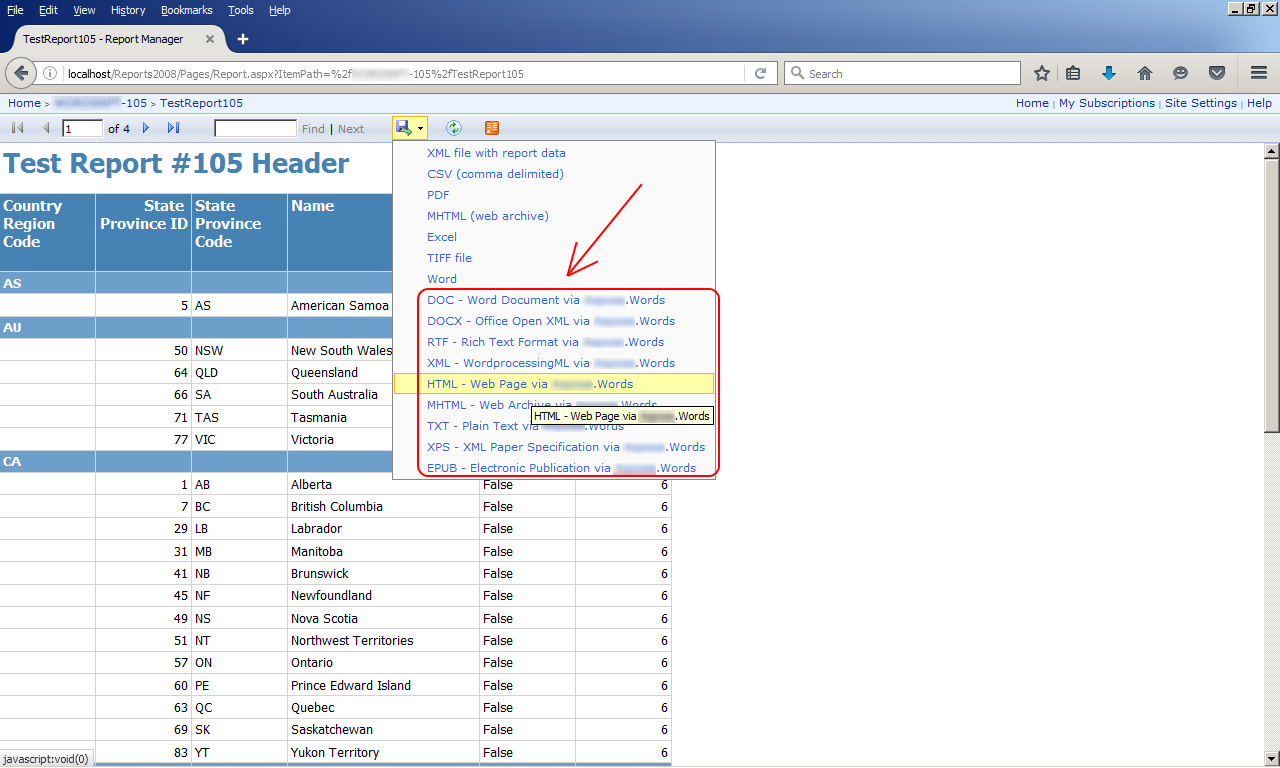Jump to last report page icon

(x=174, y=128)
